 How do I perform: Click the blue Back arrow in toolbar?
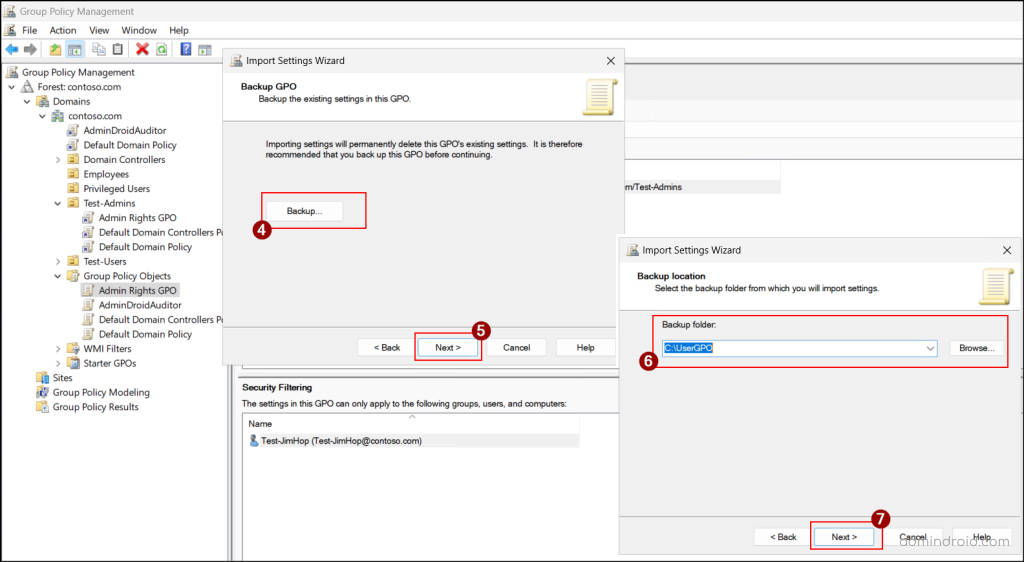coord(12,50)
